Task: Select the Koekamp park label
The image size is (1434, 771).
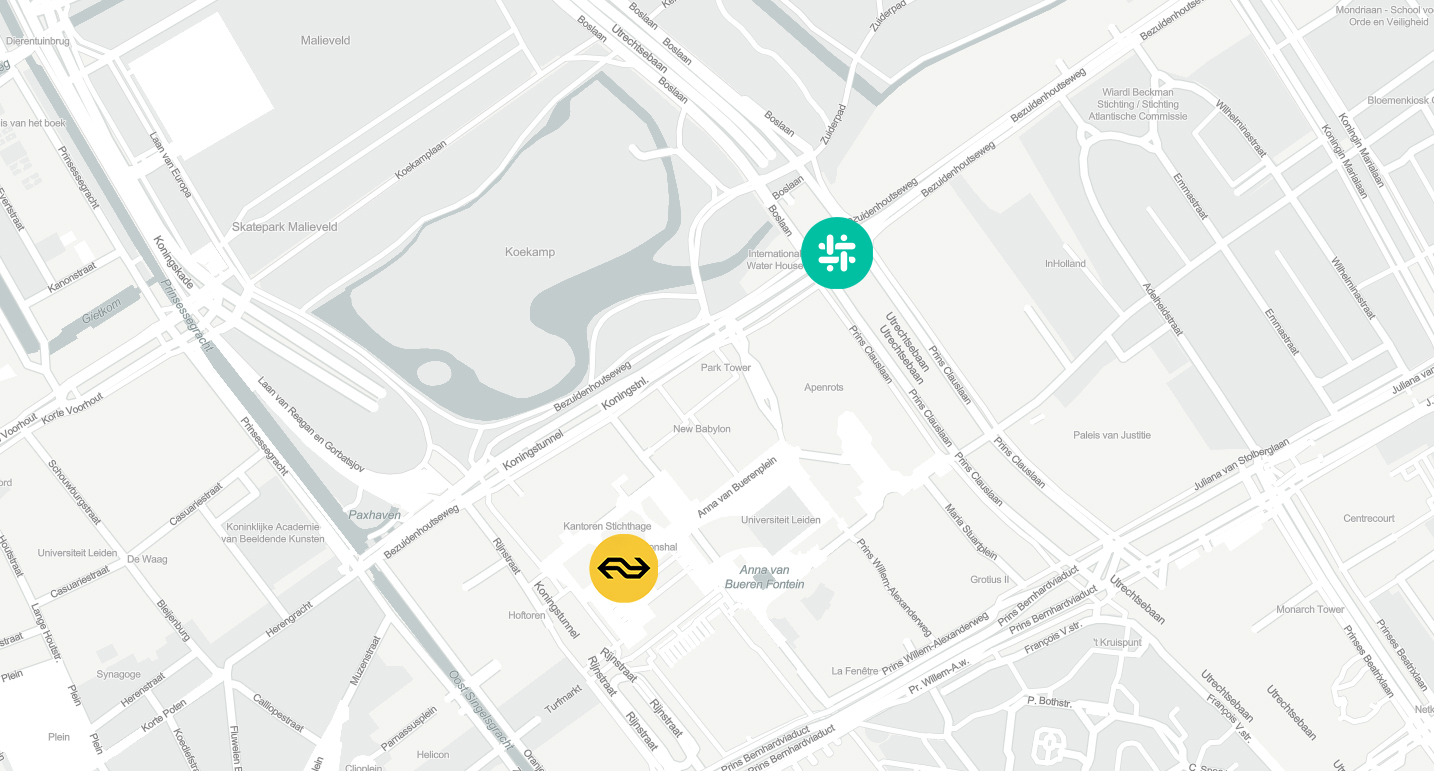Action: (x=530, y=252)
